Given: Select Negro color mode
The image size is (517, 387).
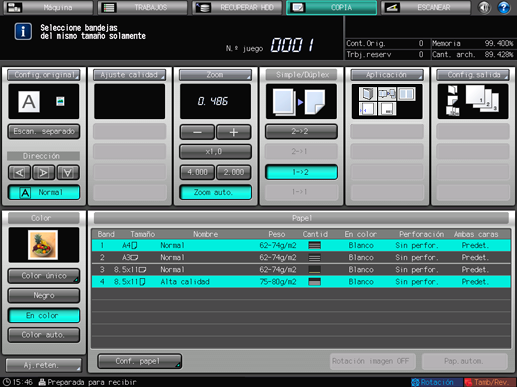Looking at the screenshot, I should click(44, 296).
